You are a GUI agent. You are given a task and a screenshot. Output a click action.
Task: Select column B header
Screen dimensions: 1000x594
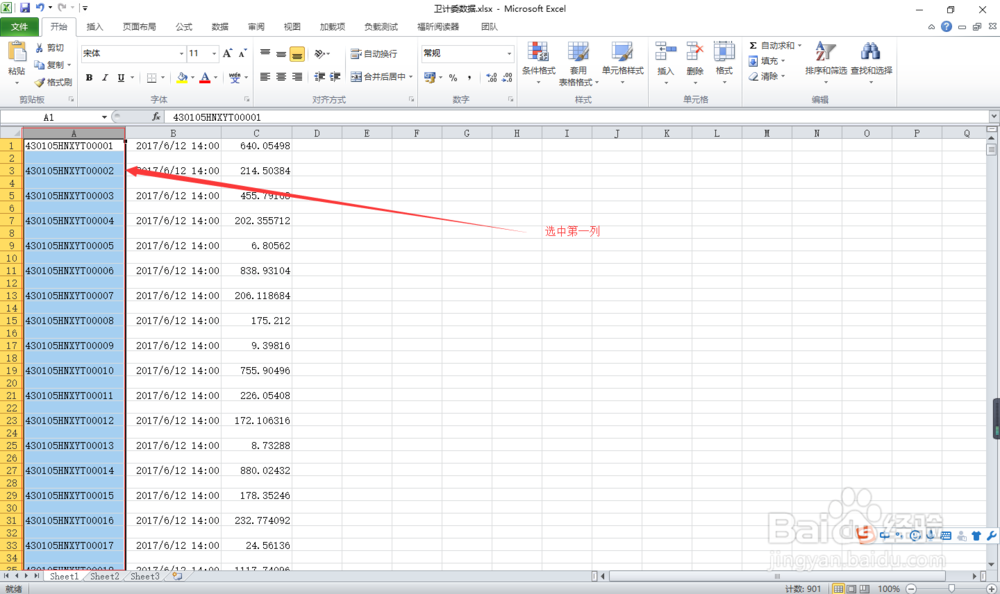tap(173, 133)
